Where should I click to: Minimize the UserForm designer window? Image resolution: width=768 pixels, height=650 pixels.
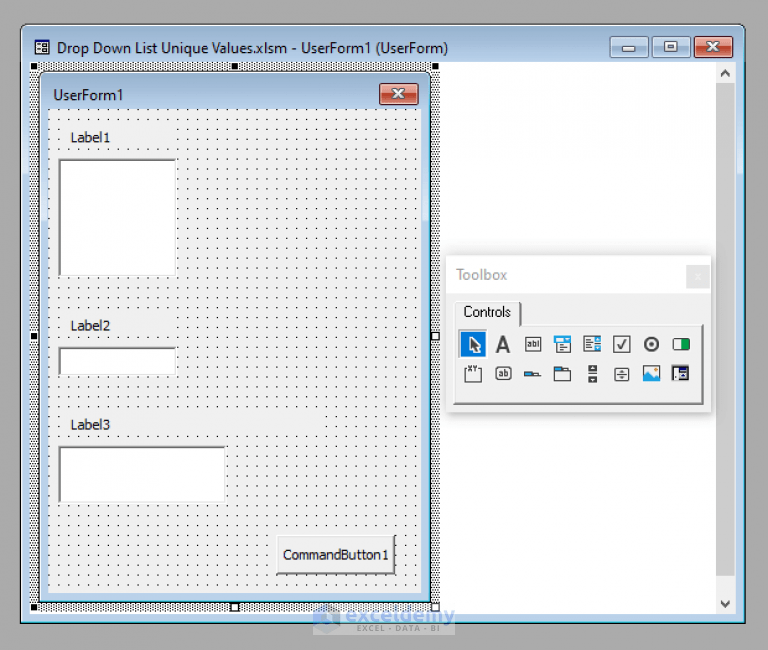coord(629,48)
